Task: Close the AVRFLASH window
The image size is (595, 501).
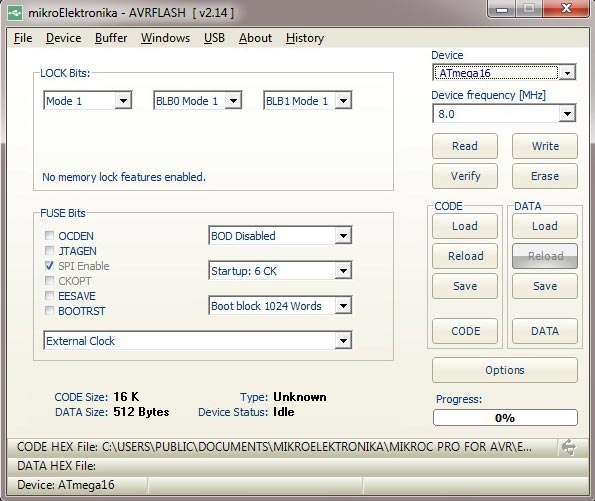Action: click(567, 8)
